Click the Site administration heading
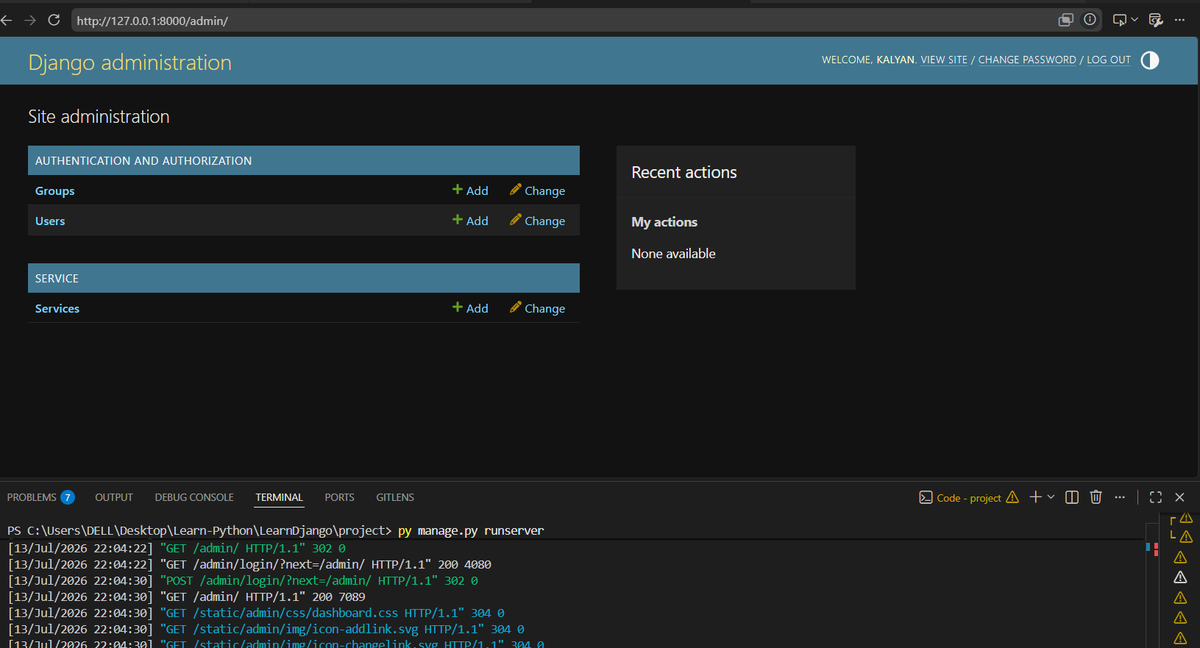The height and width of the screenshot is (648, 1200). pyautogui.click(x=99, y=117)
